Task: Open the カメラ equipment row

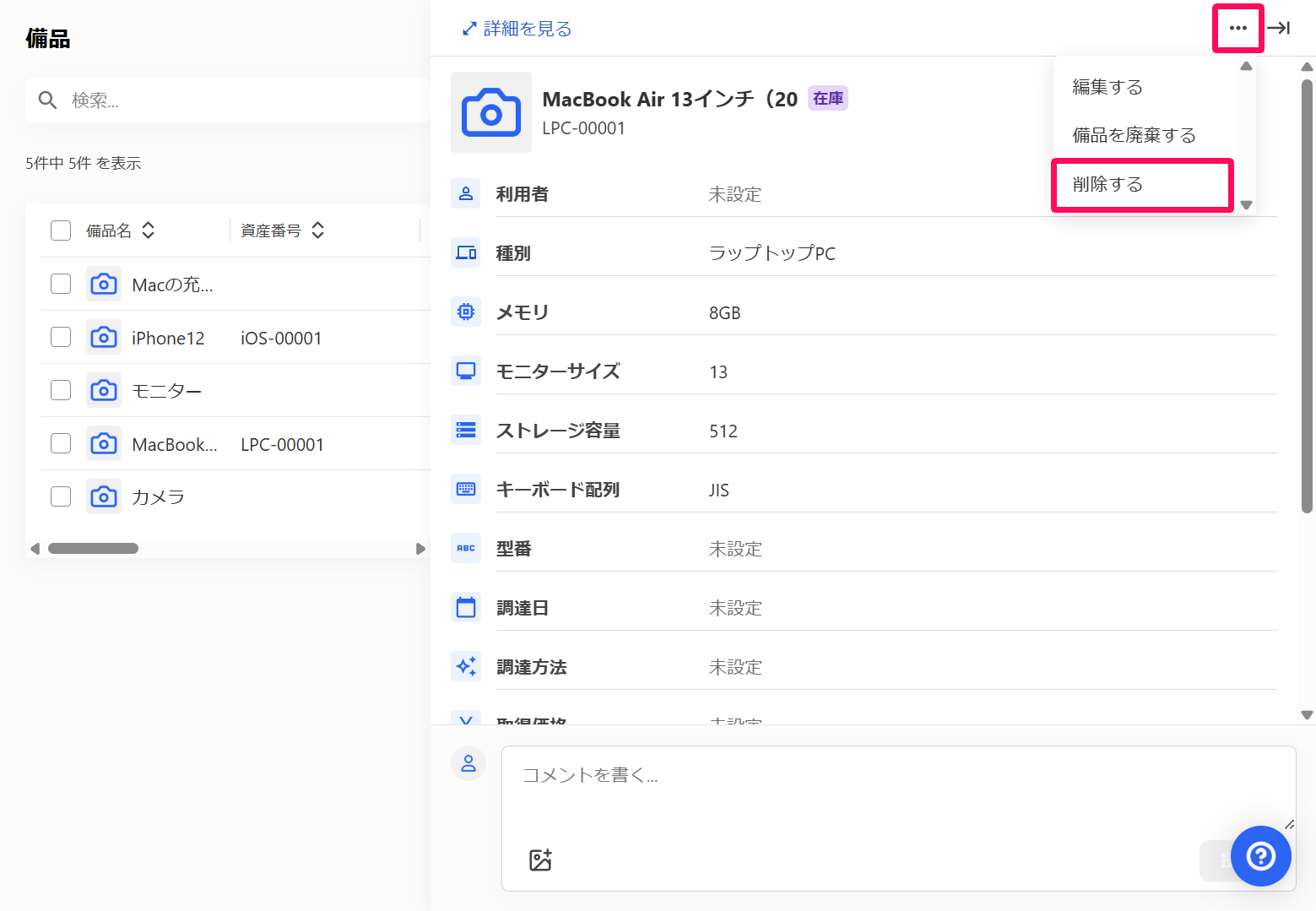Action: [x=236, y=496]
